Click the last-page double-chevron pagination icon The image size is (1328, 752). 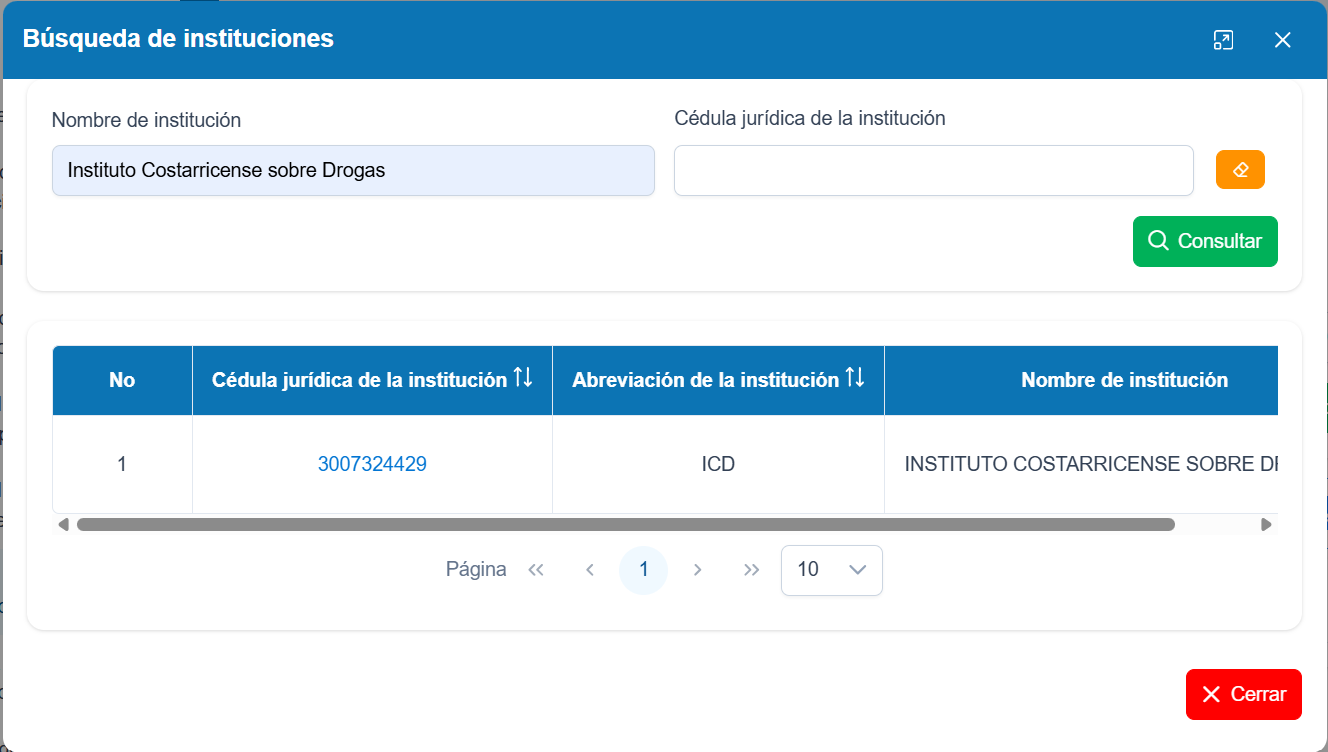pos(751,569)
